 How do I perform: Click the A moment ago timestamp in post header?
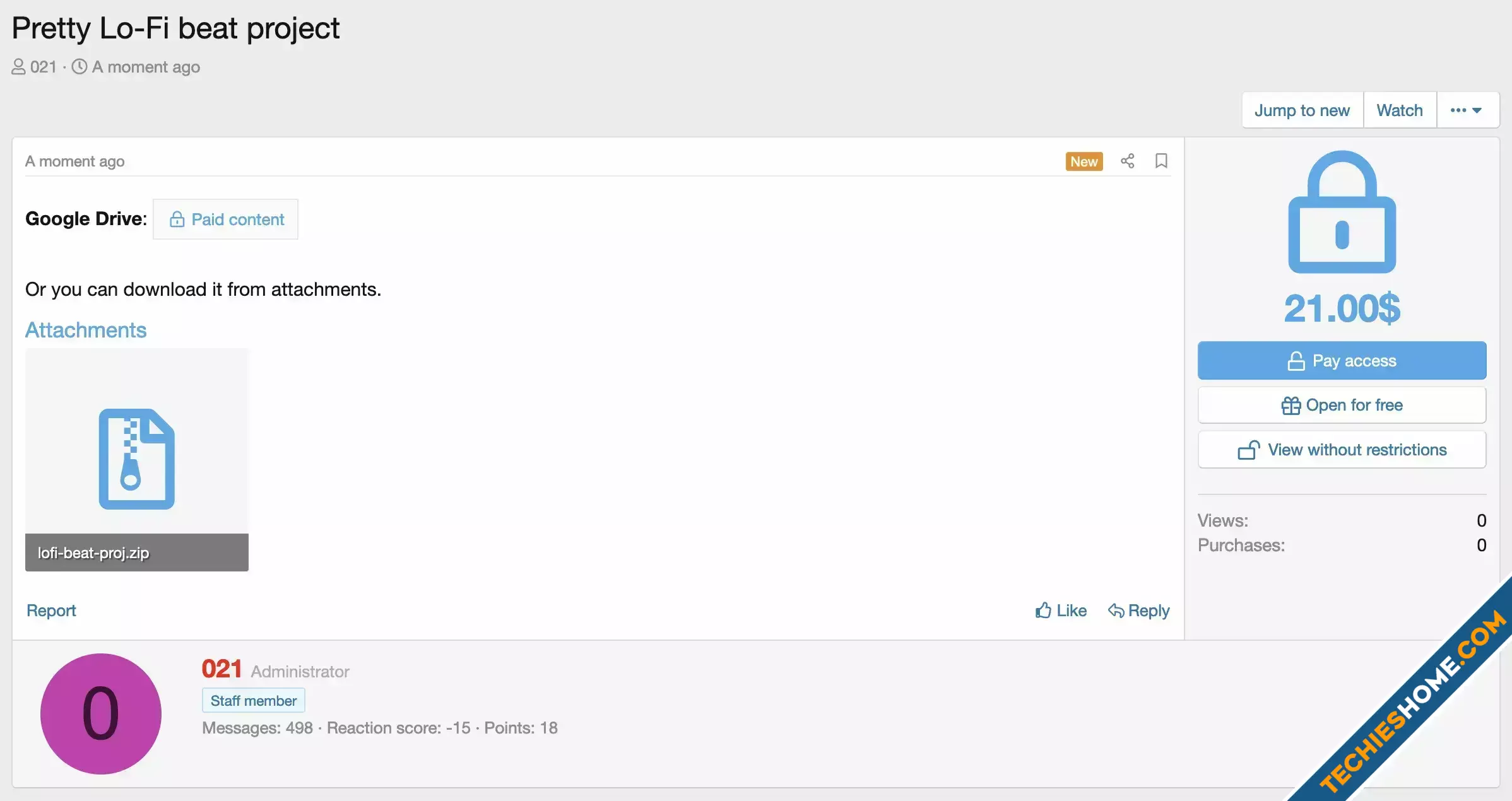coord(75,161)
